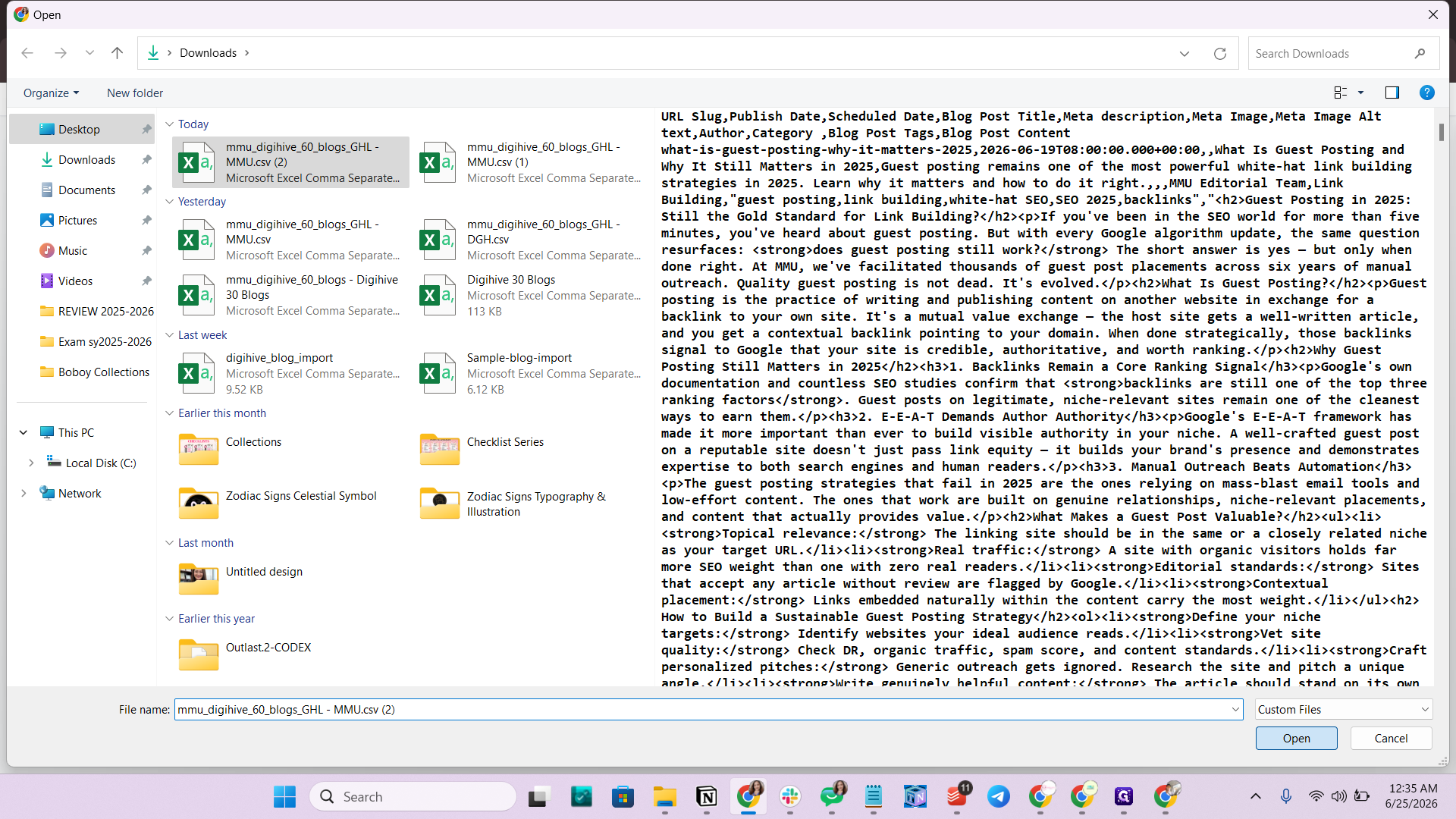The image size is (1456, 819).
Task: Select mmu_digihive_60_blogs_GHL - DGH.csv file
Action: coord(532,240)
